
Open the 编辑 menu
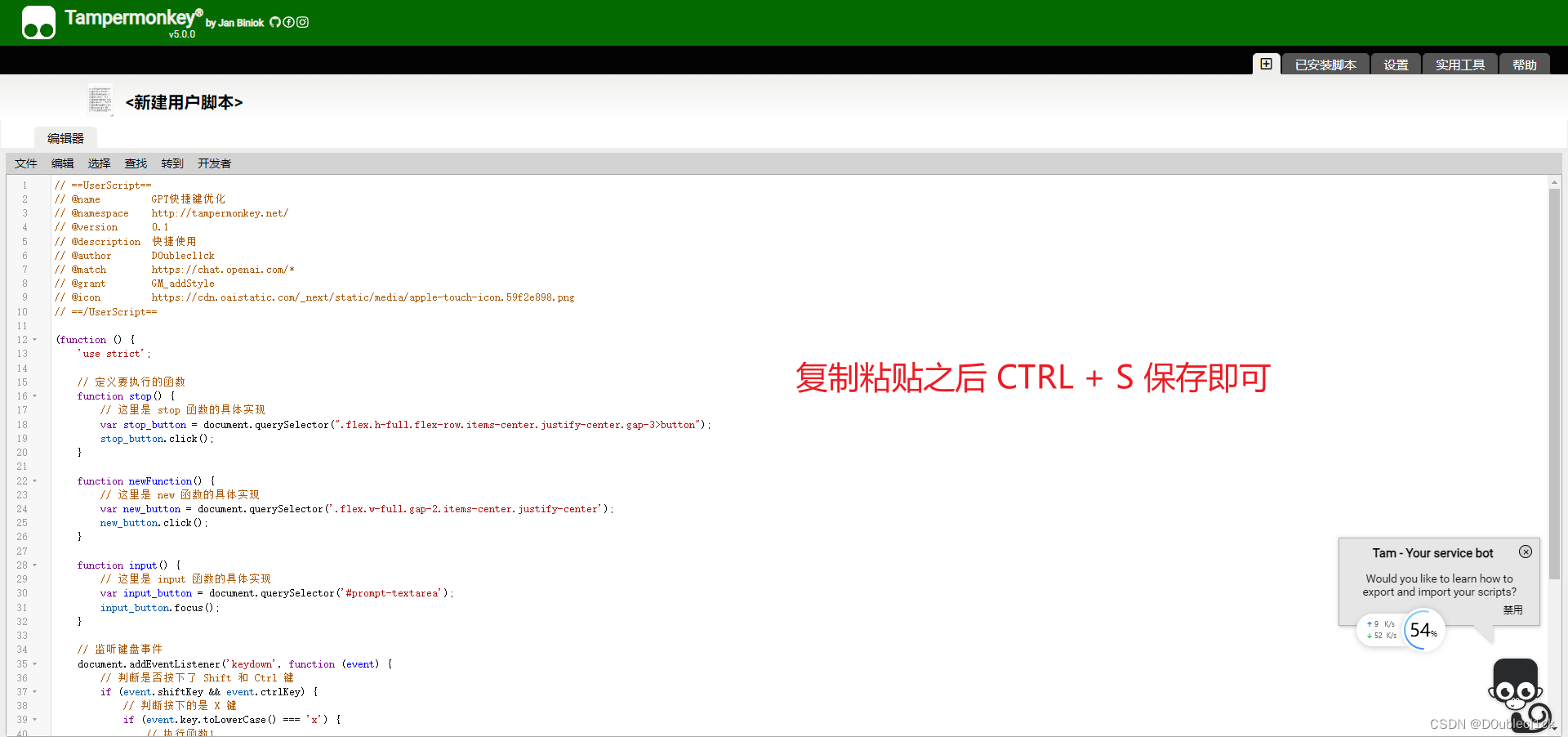[x=63, y=163]
